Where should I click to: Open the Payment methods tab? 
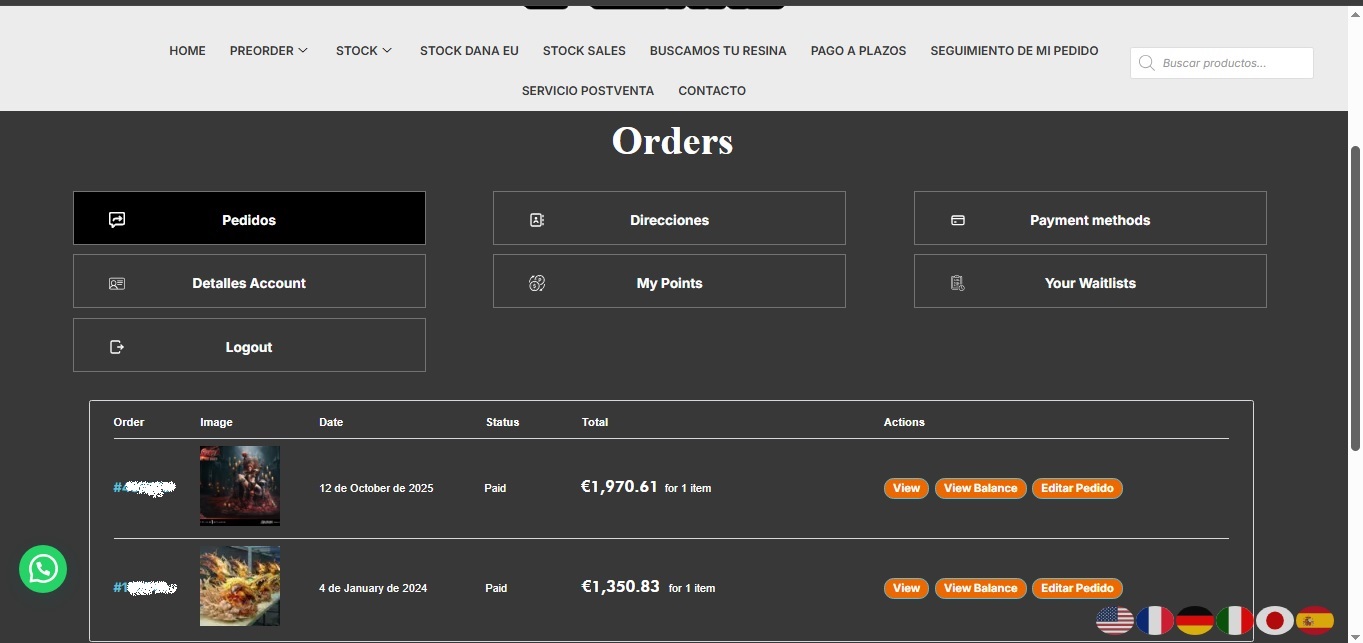point(1090,218)
